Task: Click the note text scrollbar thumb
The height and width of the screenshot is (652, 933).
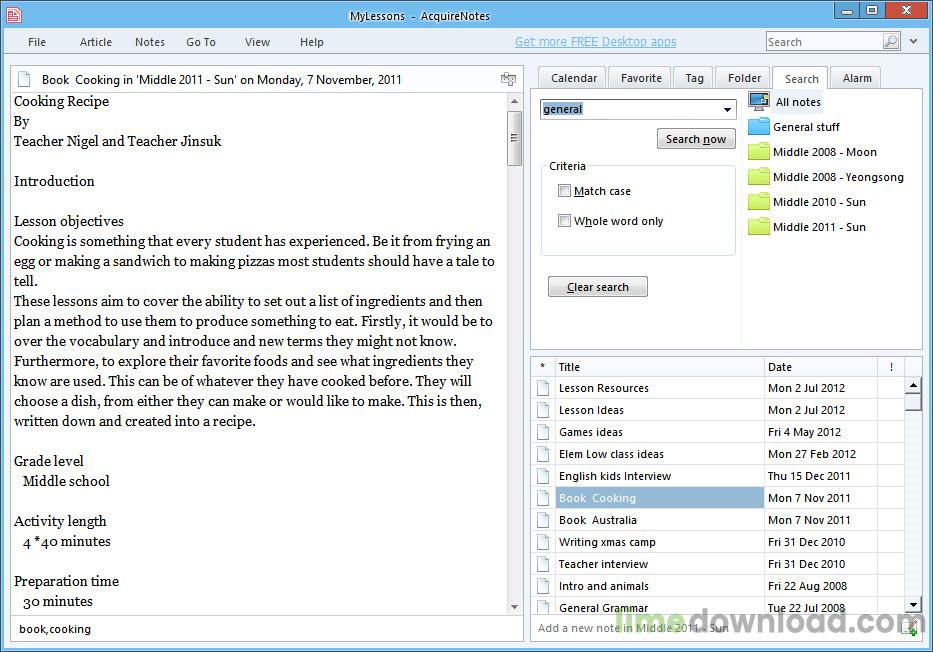Action: pyautogui.click(x=515, y=138)
